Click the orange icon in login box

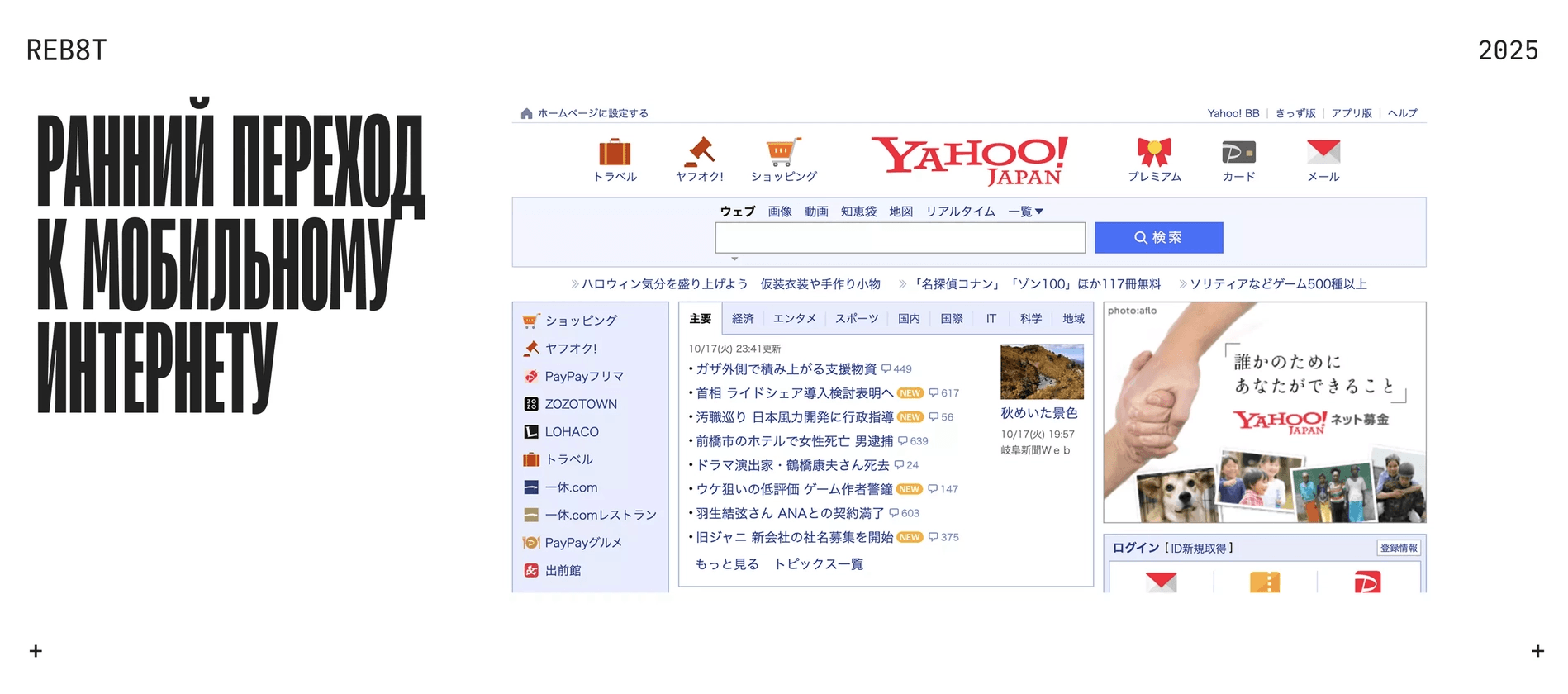pos(1265,582)
